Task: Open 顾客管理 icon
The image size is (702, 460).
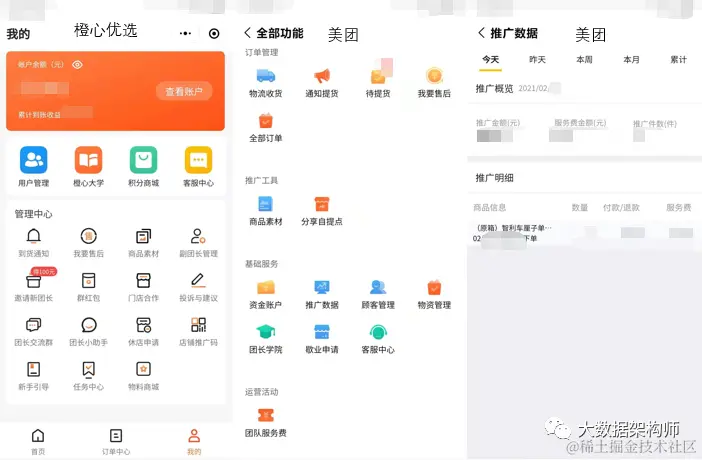Action: coord(378,287)
